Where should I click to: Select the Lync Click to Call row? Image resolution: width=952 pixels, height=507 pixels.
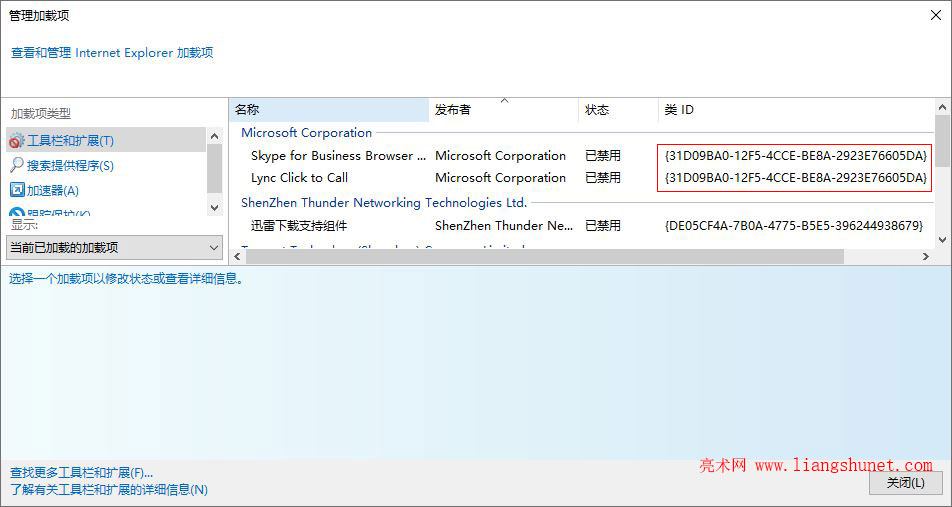(582, 178)
